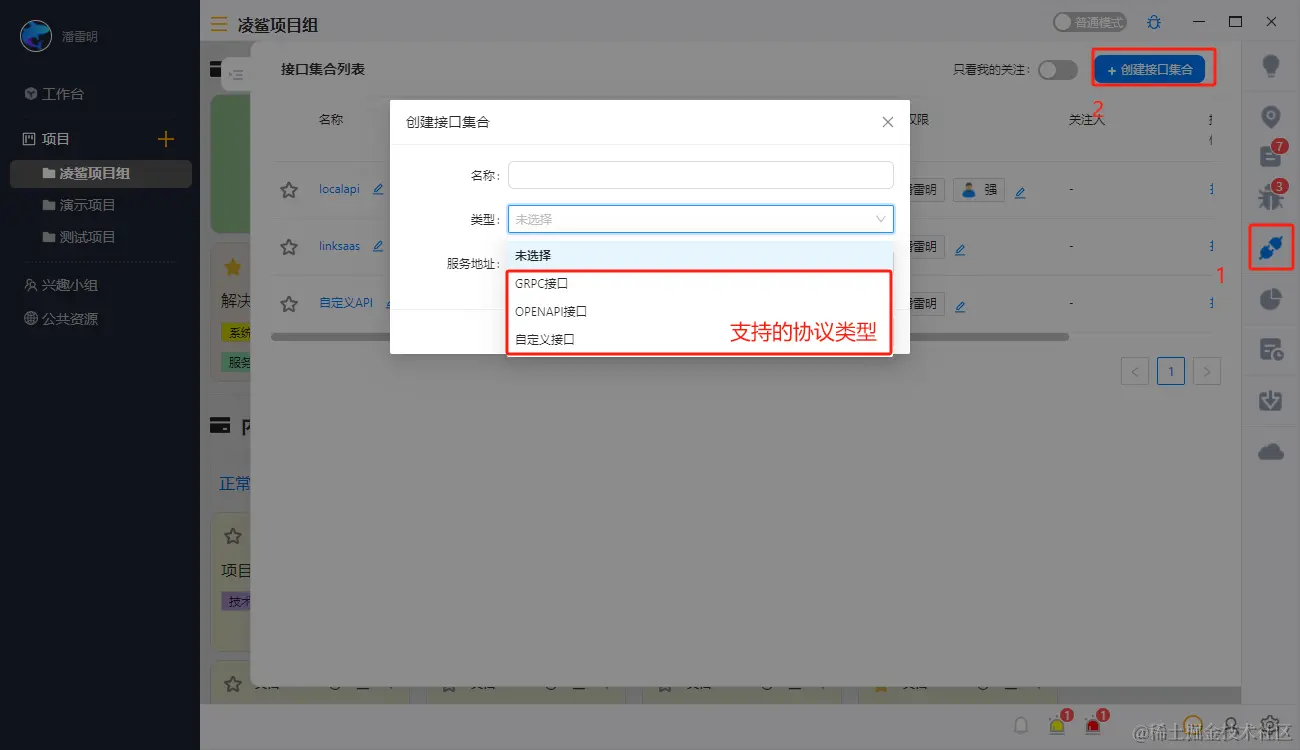Open the hamburger menu beside 凌鲨项目组 title
The height and width of the screenshot is (750, 1300).
pos(219,24)
